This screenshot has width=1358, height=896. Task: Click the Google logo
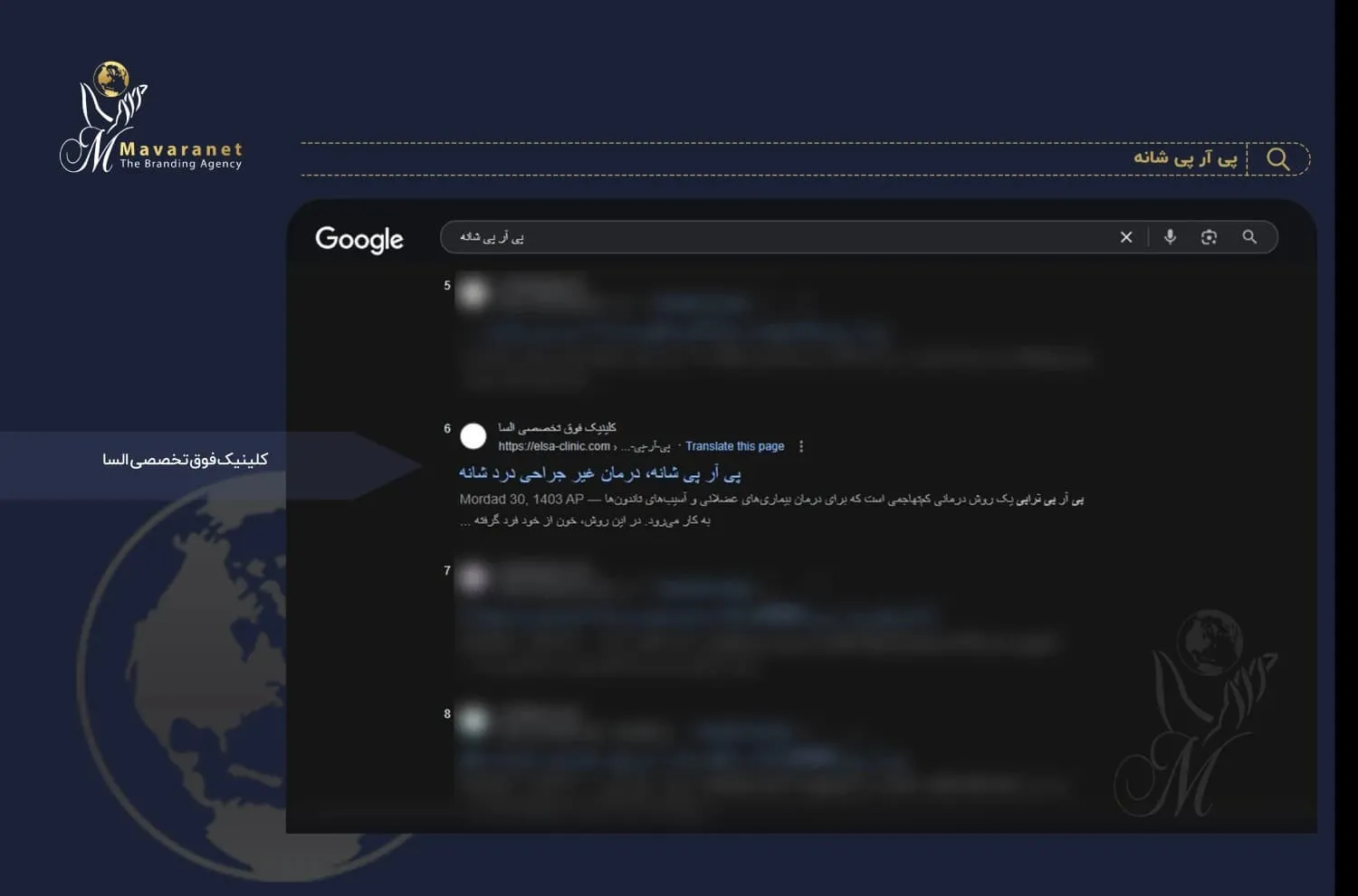pyautogui.click(x=359, y=240)
